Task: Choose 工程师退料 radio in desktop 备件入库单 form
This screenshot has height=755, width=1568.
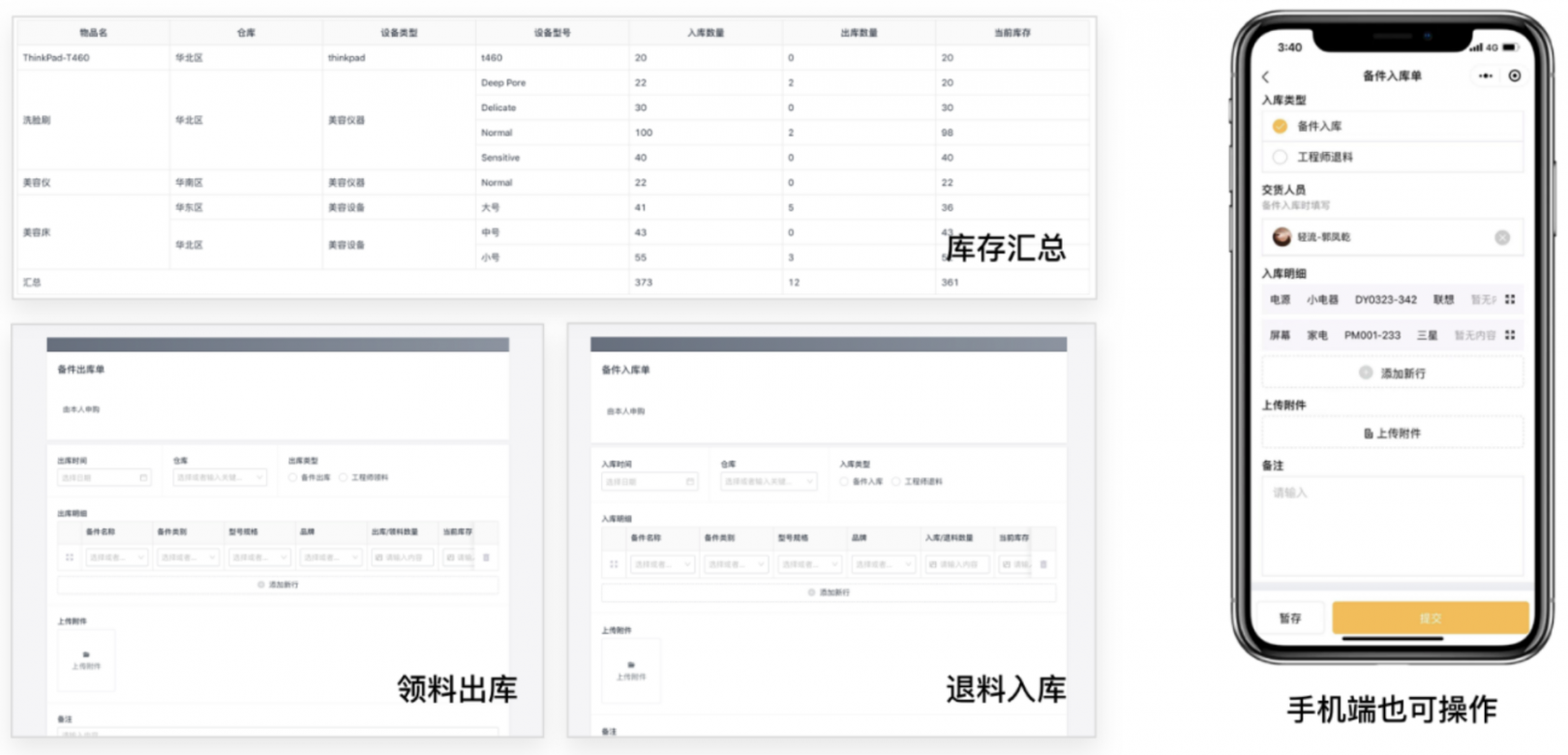Action: pyautogui.click(x=896, y=481)
